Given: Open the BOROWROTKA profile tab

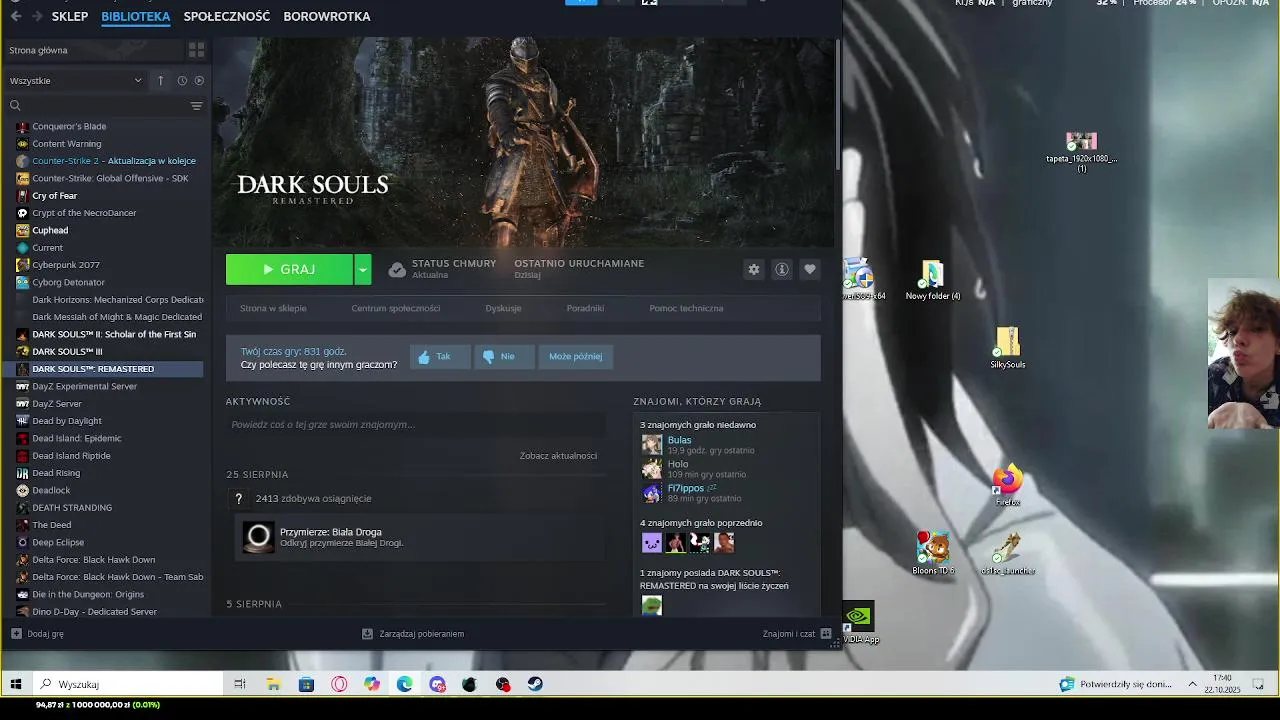Looking at the screenshot, I should pyautogui.click(x=327, y=16).
